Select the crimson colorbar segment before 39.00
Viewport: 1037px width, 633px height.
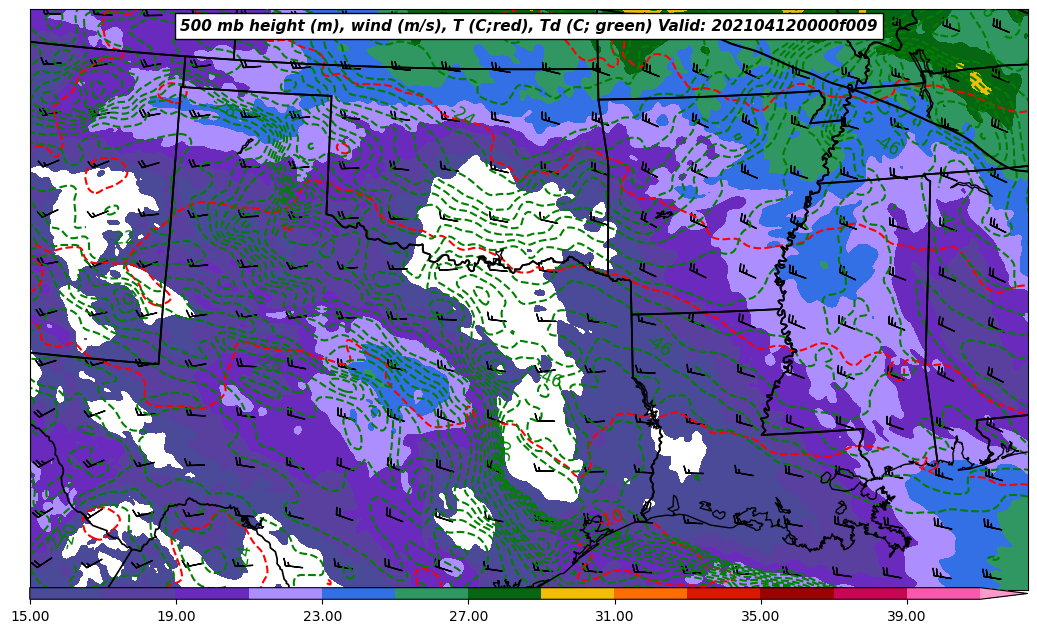[x=870, y=593]
